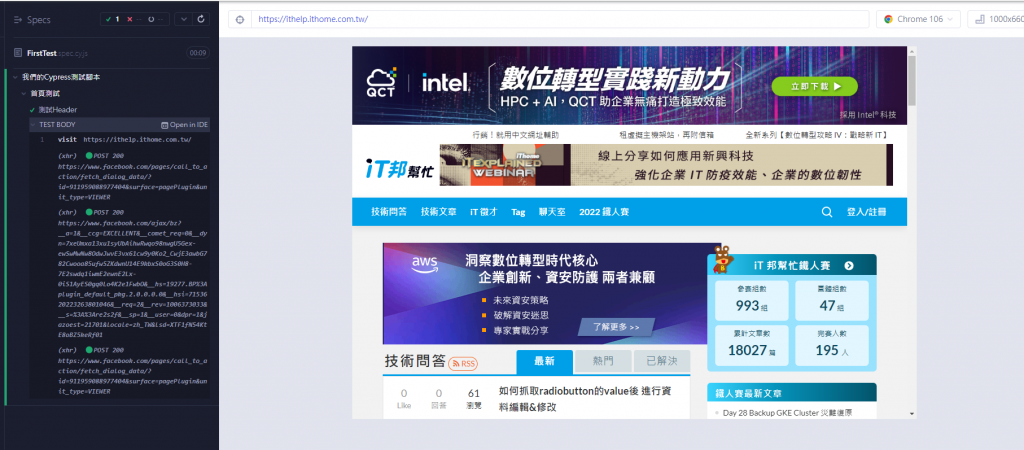The image size is (1024, 450).
Task: Click the page's vertical scrollbar thumb
Action: coord(912,81)
